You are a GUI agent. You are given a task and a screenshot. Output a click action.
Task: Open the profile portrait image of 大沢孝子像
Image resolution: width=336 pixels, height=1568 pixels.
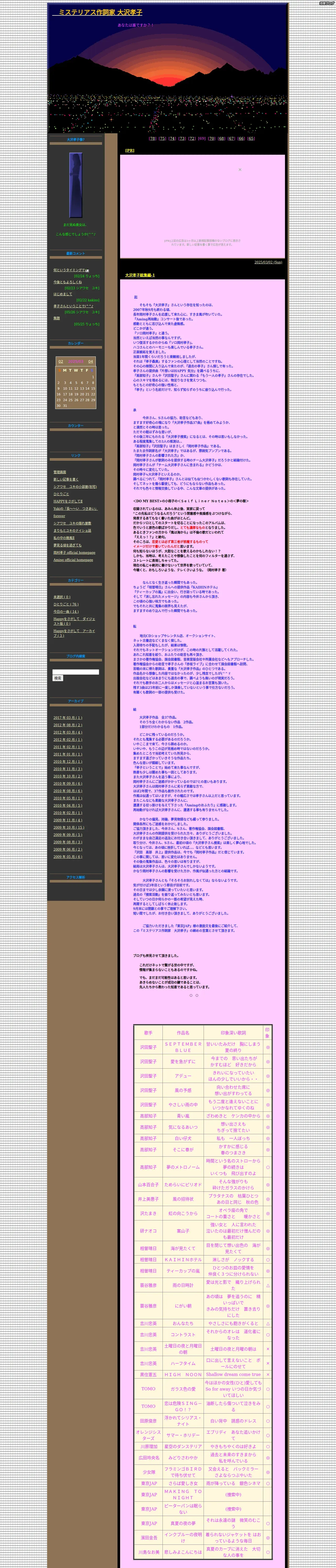76,185
